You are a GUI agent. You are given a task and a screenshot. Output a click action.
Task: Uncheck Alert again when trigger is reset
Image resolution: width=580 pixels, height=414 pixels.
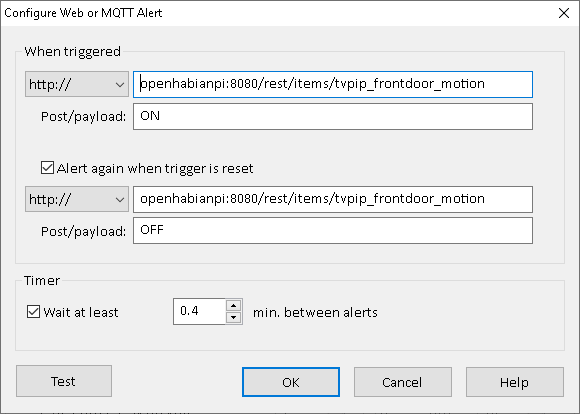click(47, 168)
